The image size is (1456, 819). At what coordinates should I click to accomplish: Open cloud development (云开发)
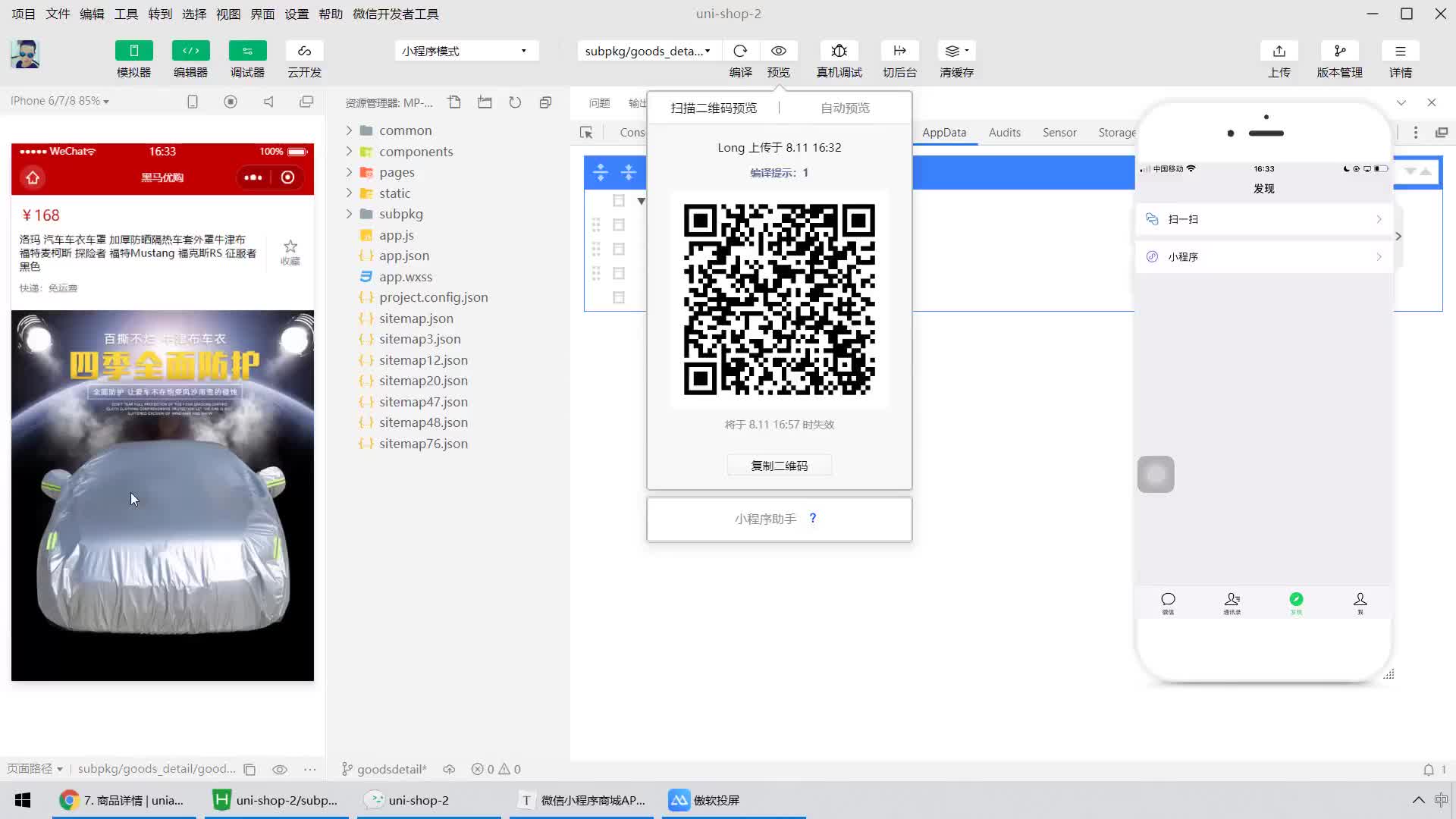(x=304, y=51)
